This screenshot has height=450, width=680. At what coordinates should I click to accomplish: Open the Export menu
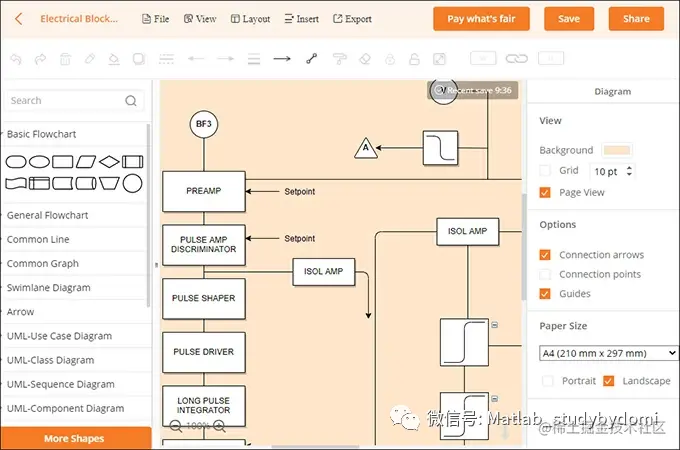coord(352,19)
